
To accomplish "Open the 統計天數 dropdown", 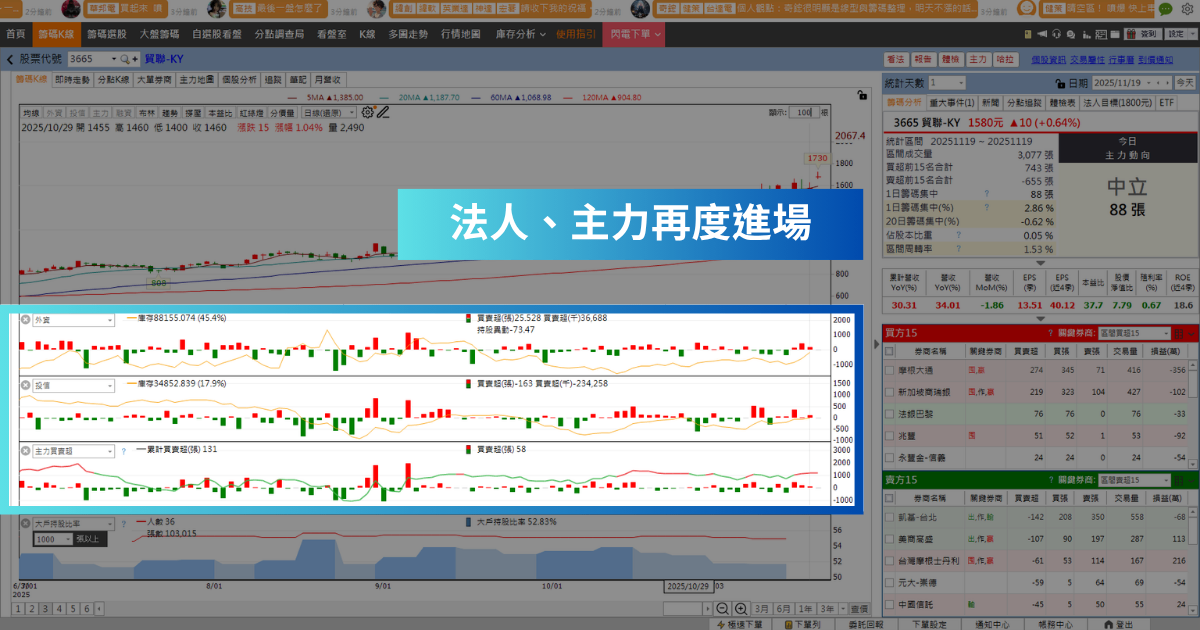I will pos(946,83).
